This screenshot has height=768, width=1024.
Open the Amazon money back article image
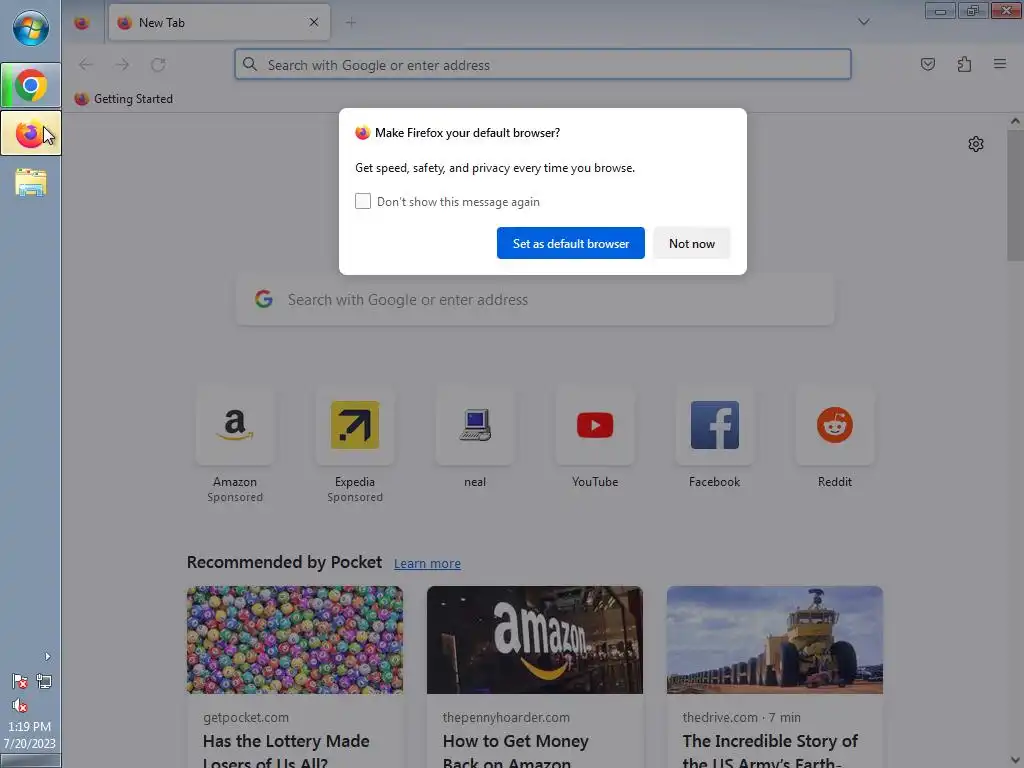tap(535, 640)
